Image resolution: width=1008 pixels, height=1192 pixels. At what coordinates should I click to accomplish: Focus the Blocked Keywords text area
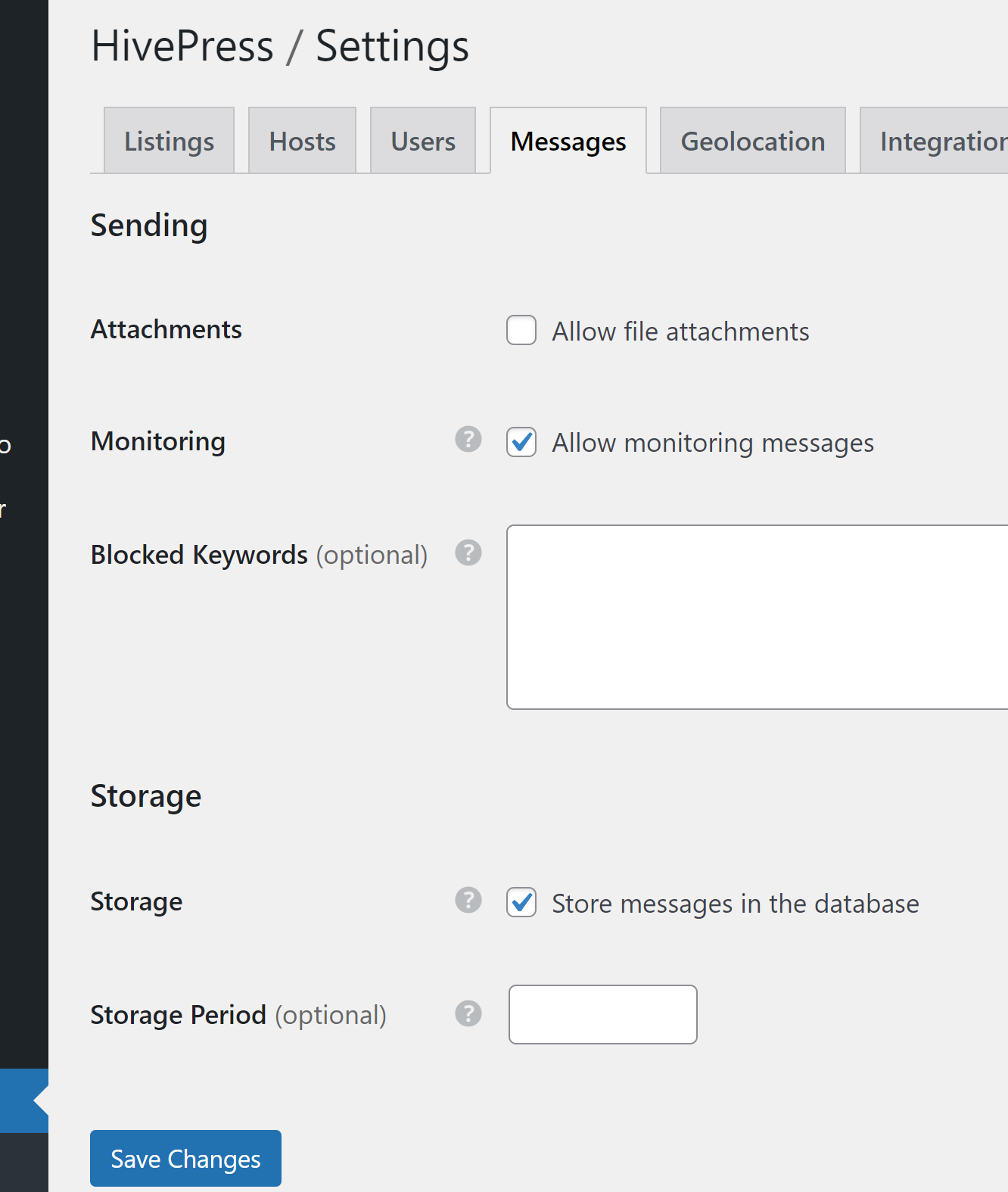pos(758,617)
